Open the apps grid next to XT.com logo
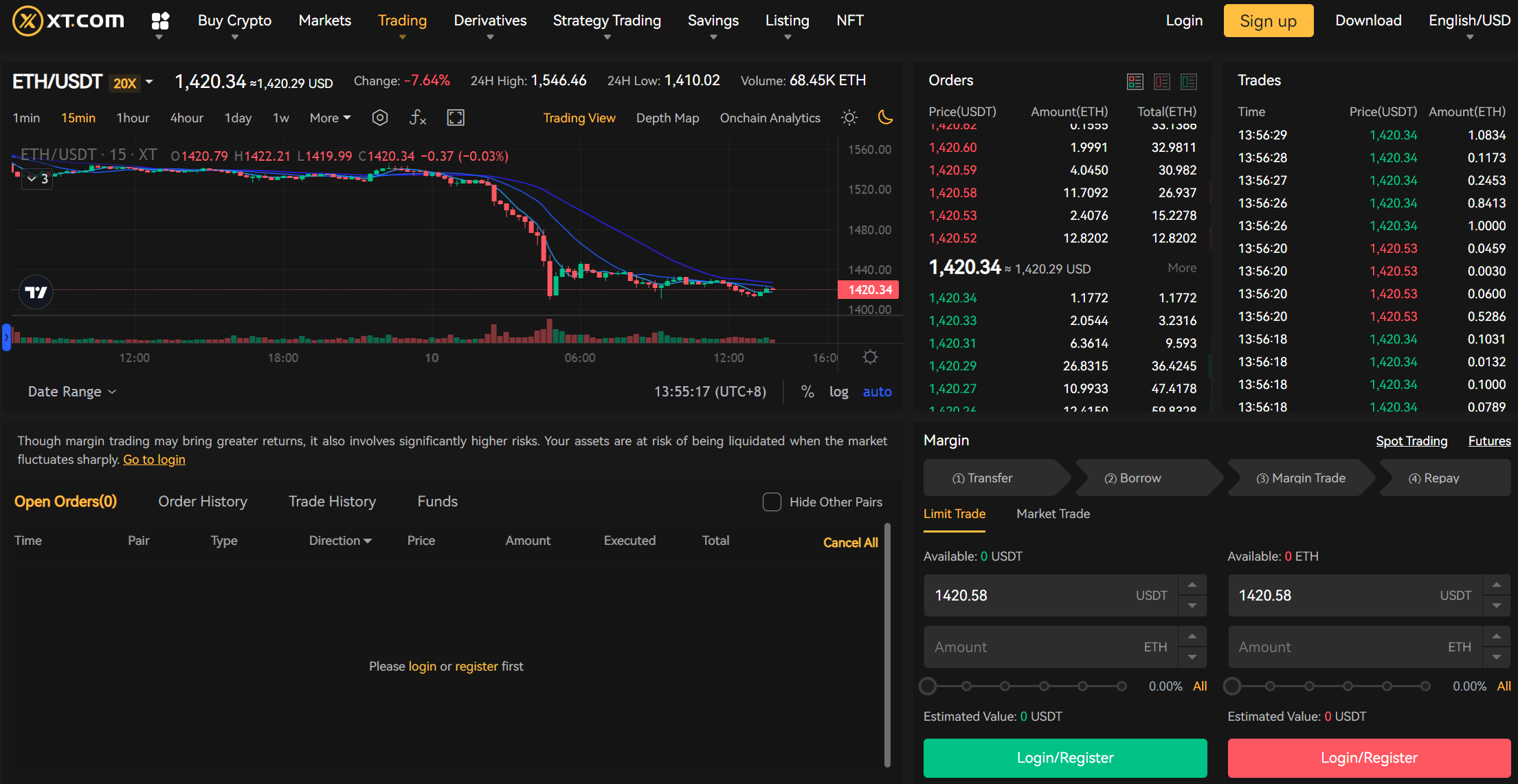Image resolution: width=1518 pixels, height=784 pixels. click(x=160, y=21)
